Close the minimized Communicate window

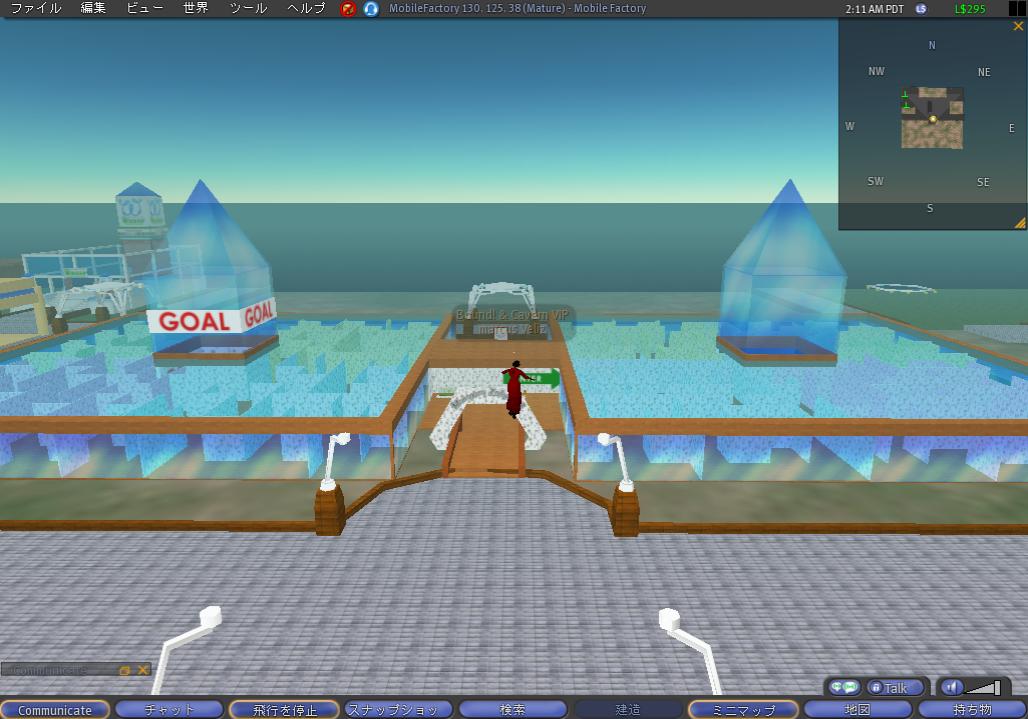142,670
